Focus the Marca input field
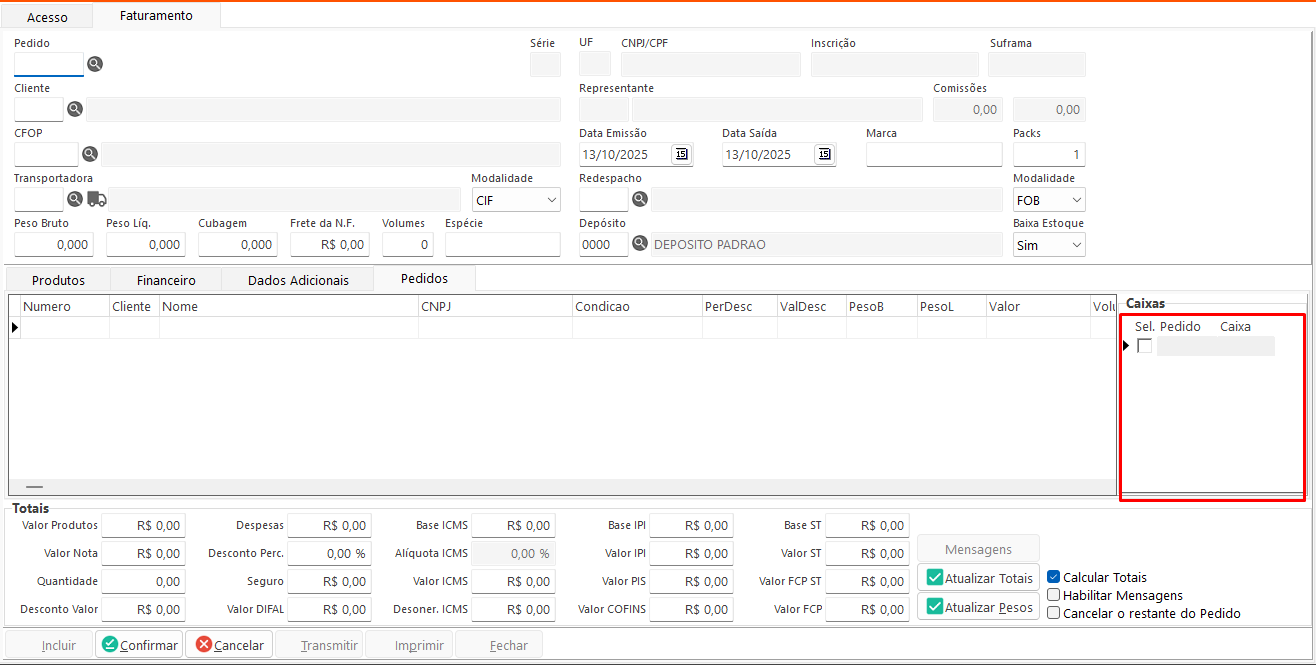This screenshot has width=1316, height=665. click(933, 155)
